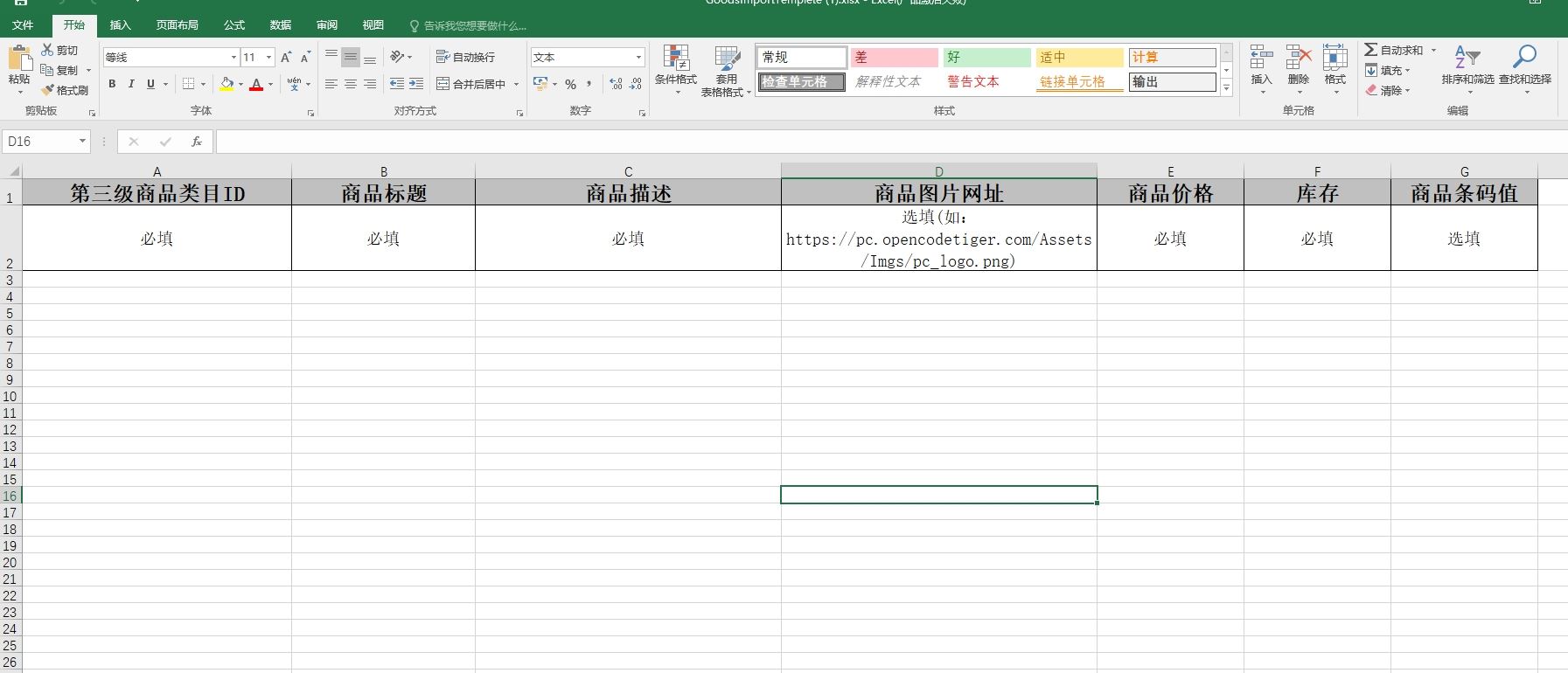Image resolution: width=1568 pixels, height=673 pixels.
Task: Open find and select (查找和选择) magnifier
Action: 1524,58
